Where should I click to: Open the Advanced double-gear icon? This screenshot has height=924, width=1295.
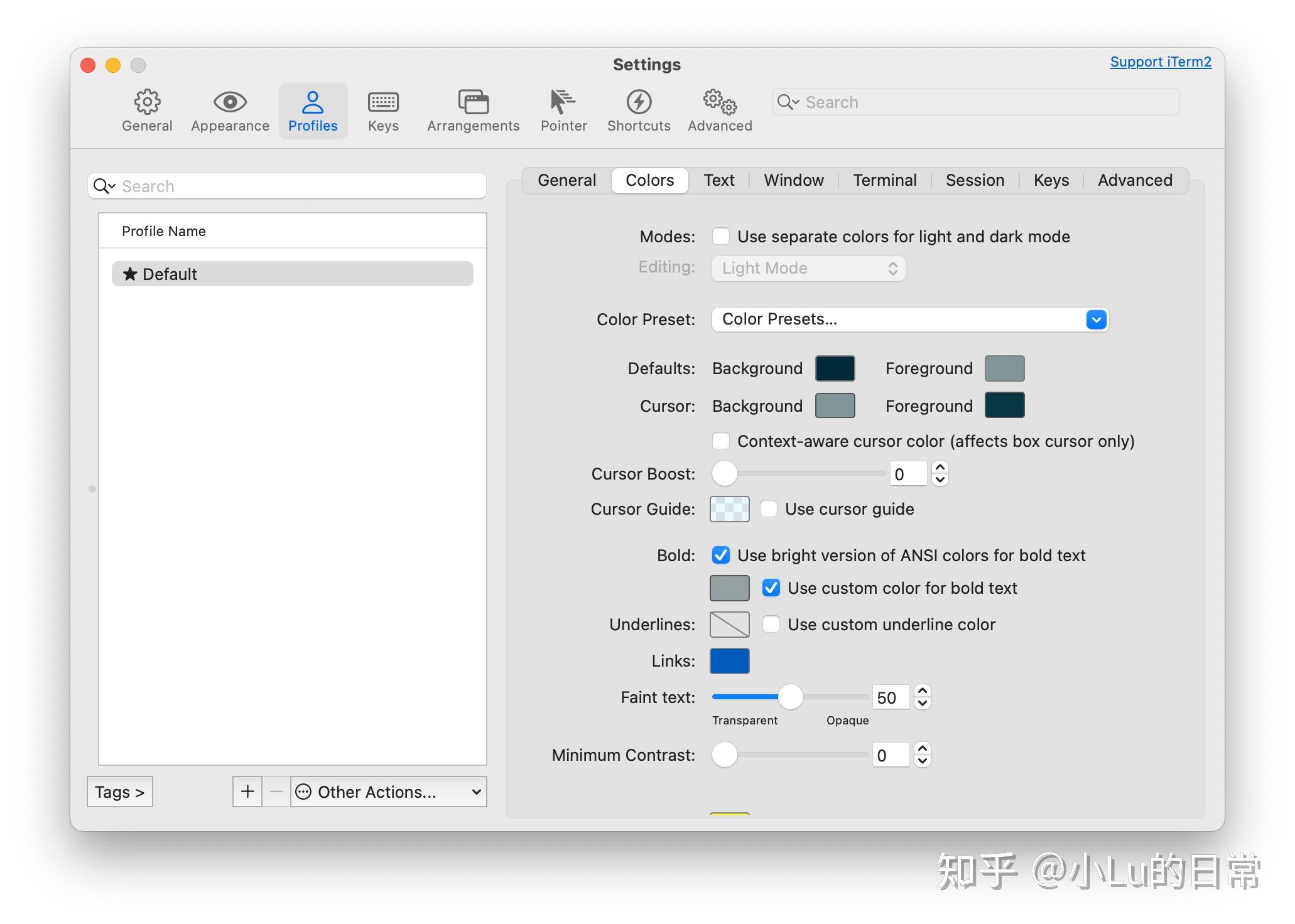pos(720,102)
